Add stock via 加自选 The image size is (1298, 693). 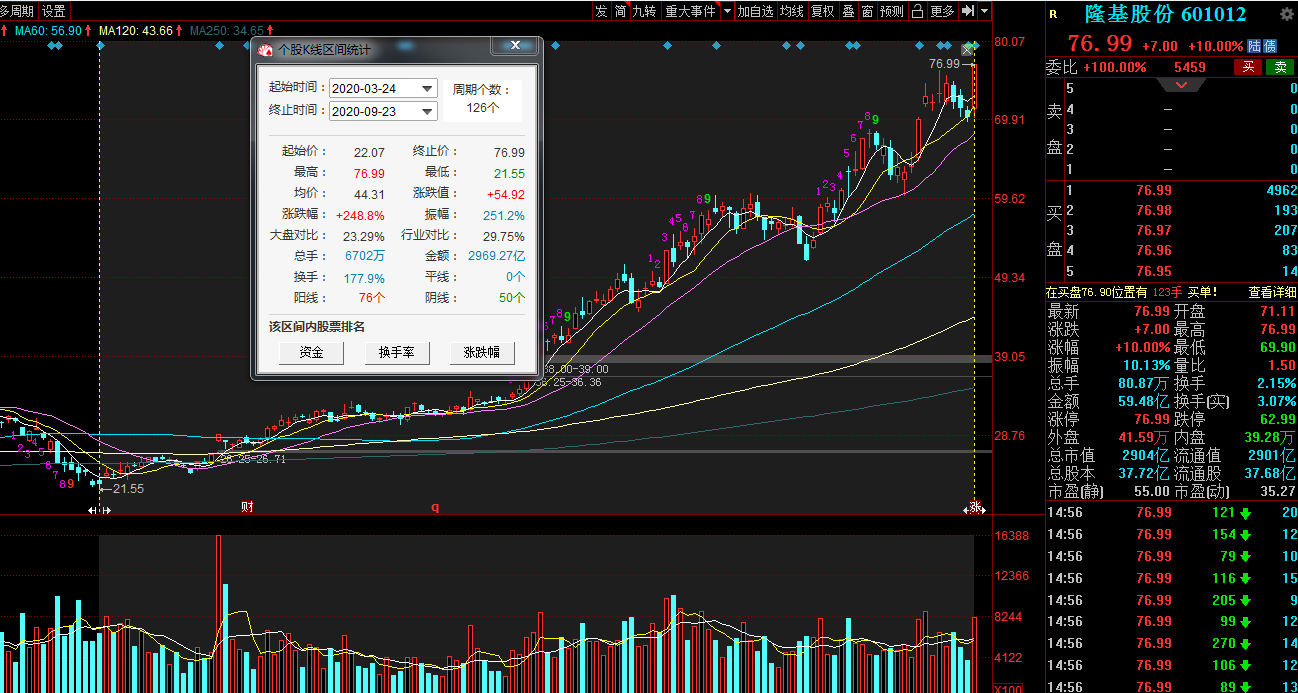tap(755, 11)
